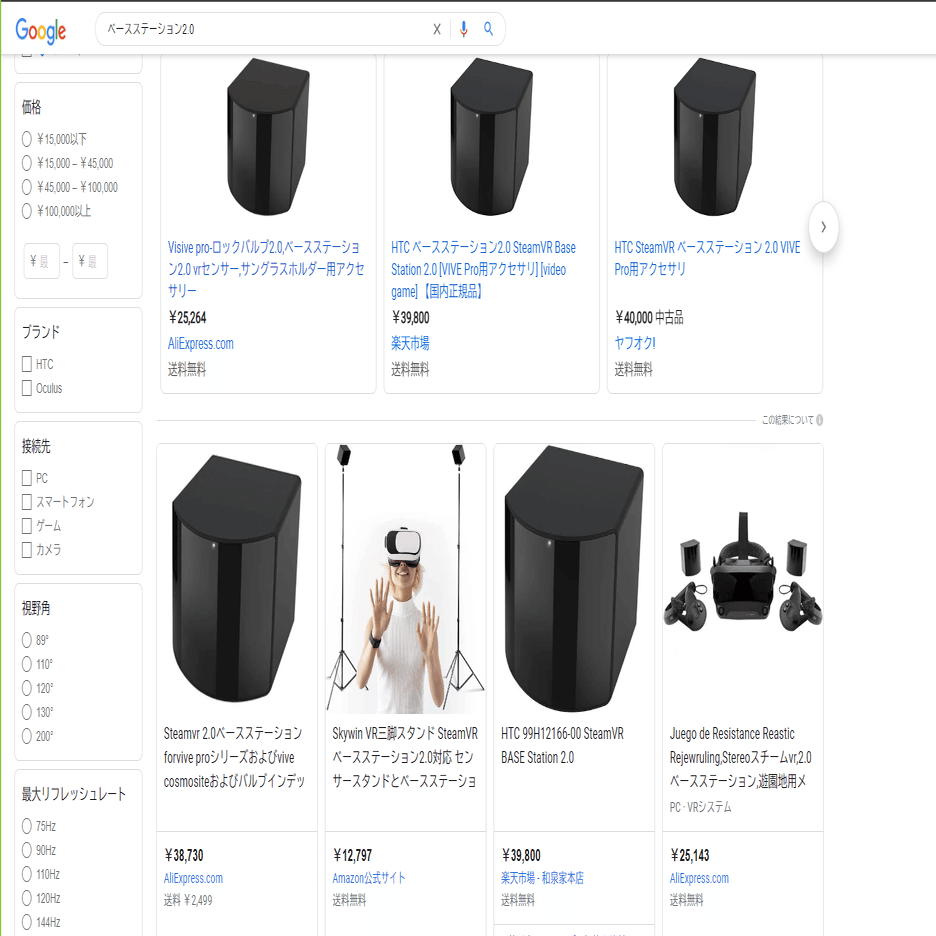Click HTC 99H12166-00 product image
This screenshot has width=936, height=936.
pos(574,578)
